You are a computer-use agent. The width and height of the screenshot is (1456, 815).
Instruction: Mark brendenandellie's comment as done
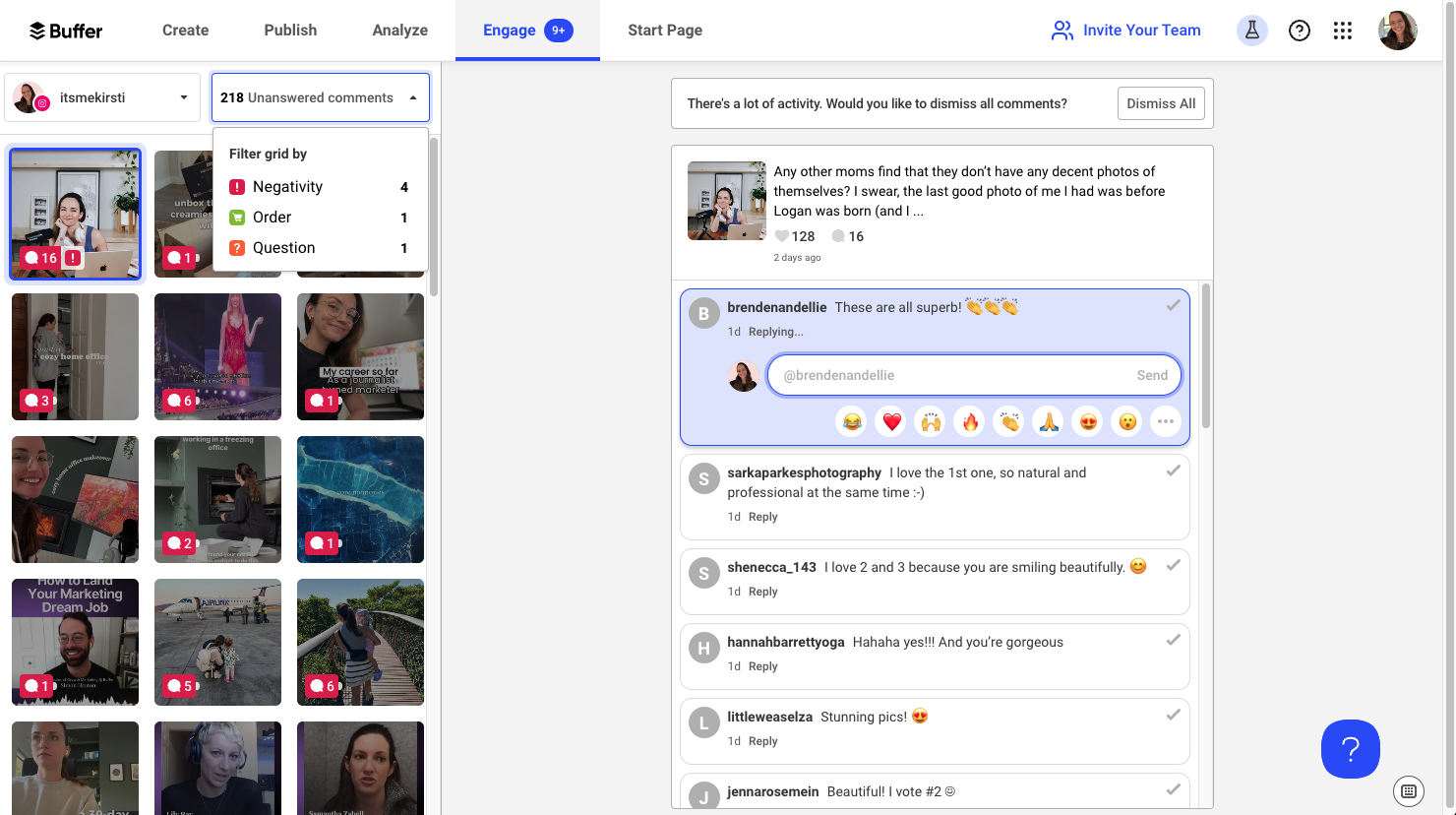1173,306
